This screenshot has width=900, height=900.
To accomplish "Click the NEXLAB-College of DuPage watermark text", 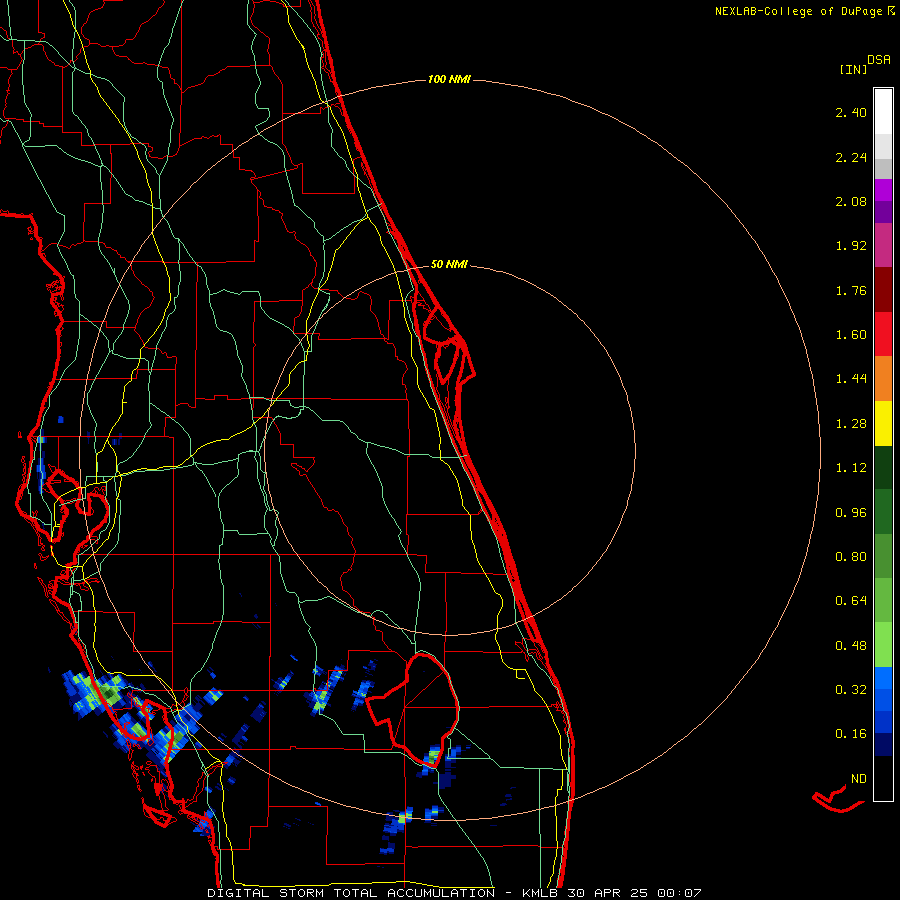I will (798, 11).
